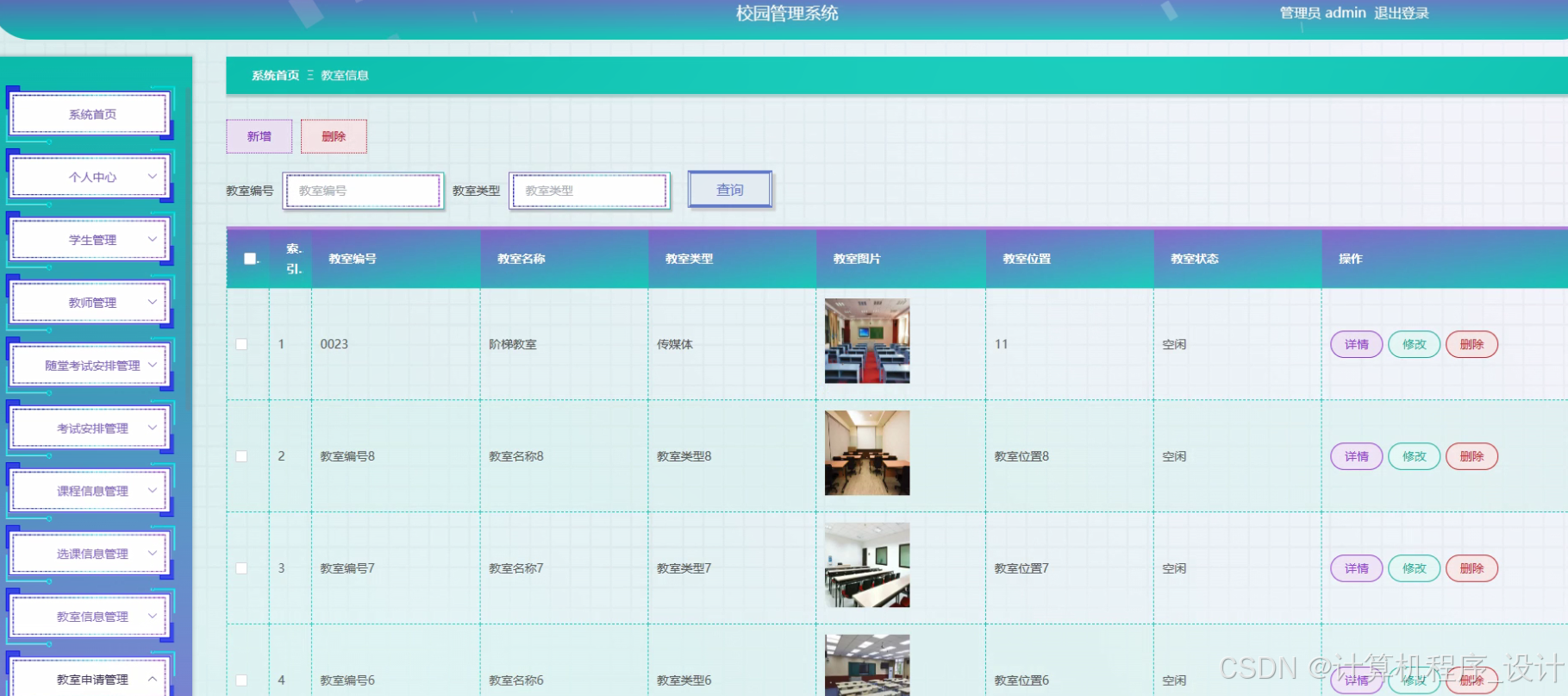Check the row 4 checkbox for 教室编号6
The height and width of the screenshot is (696, 1568).
pyautogui.click(x=241, y=680)
